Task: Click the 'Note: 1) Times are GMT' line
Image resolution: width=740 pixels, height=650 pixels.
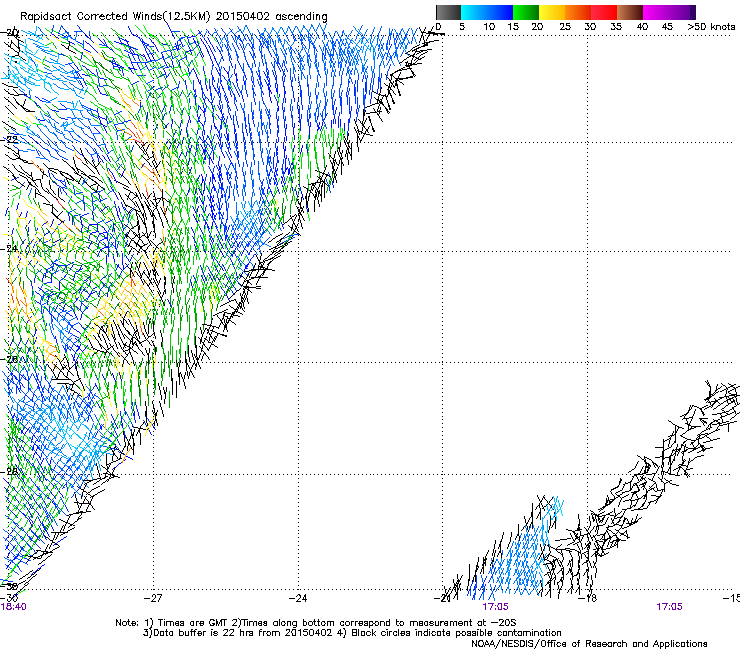Action: point(315,623)
